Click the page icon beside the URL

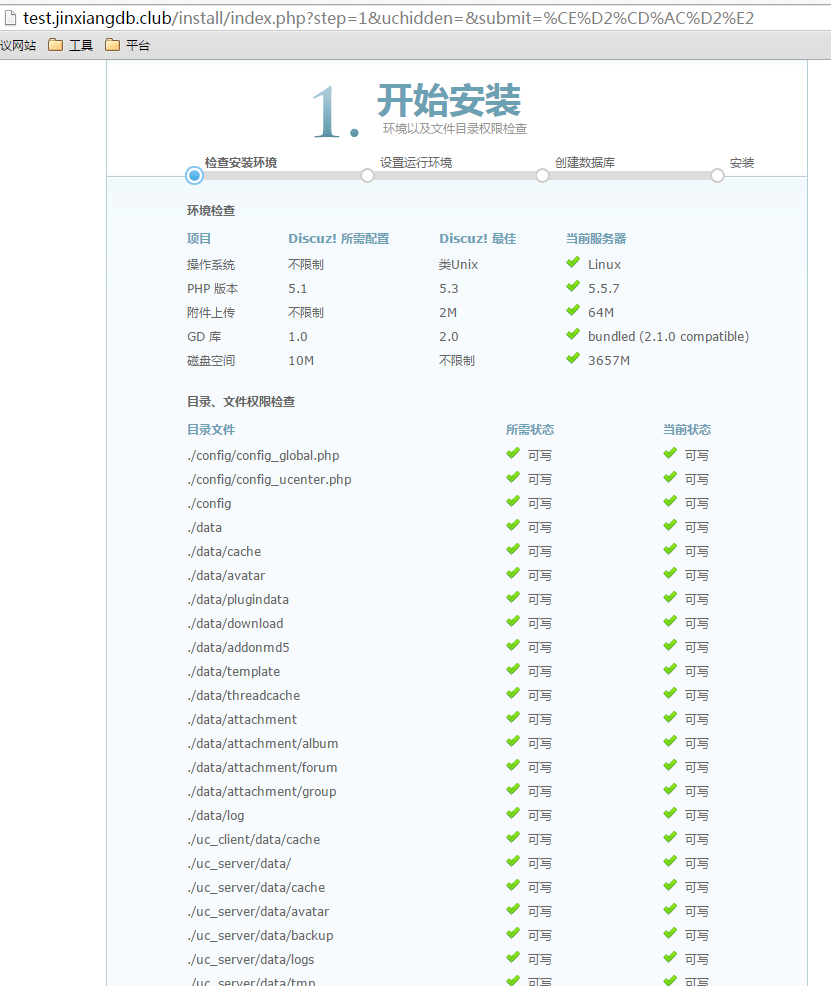point(9,17)
